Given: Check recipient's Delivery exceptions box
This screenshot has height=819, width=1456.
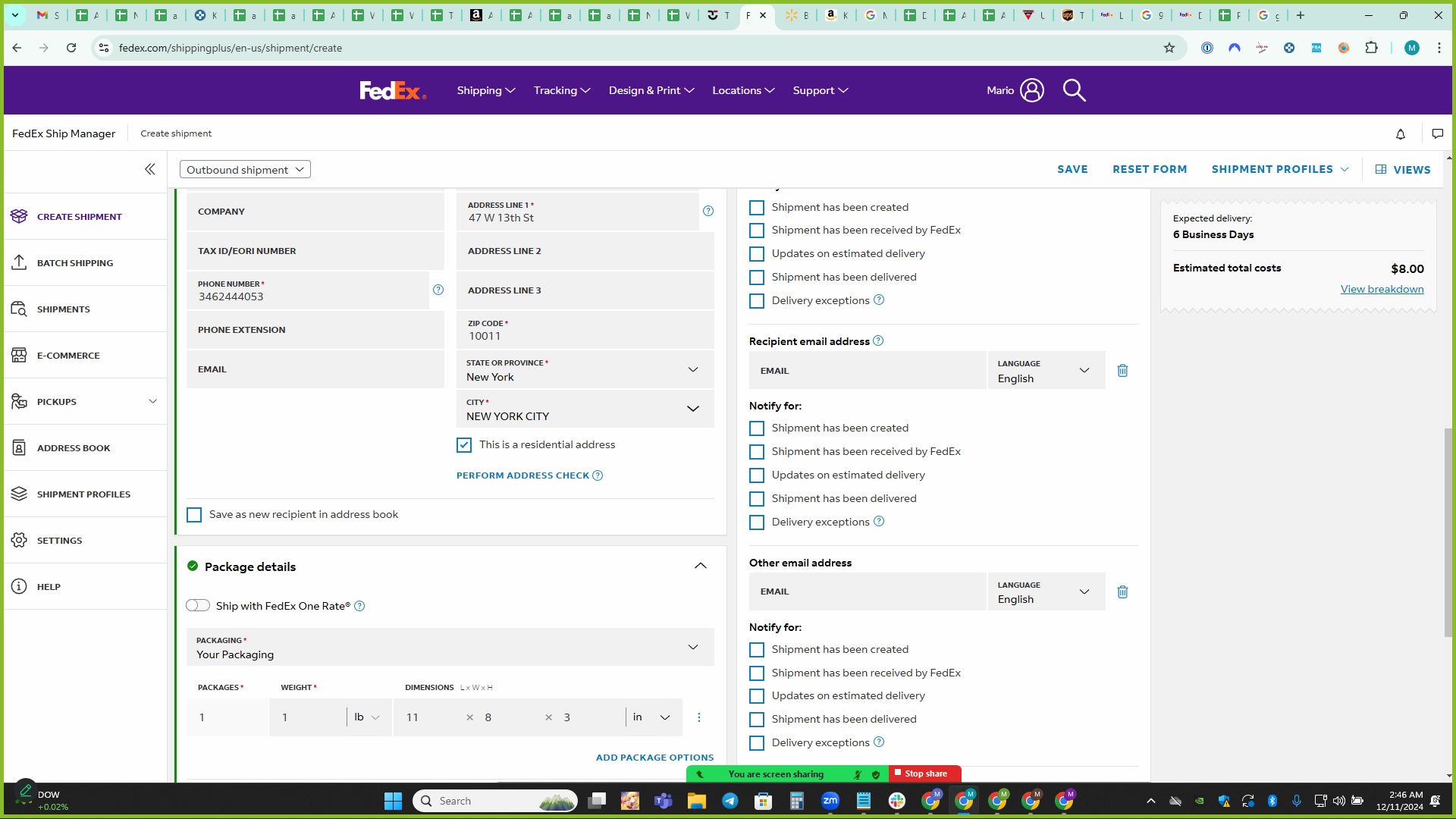Looking at the screenshot, I should click(x=757, y=522).
